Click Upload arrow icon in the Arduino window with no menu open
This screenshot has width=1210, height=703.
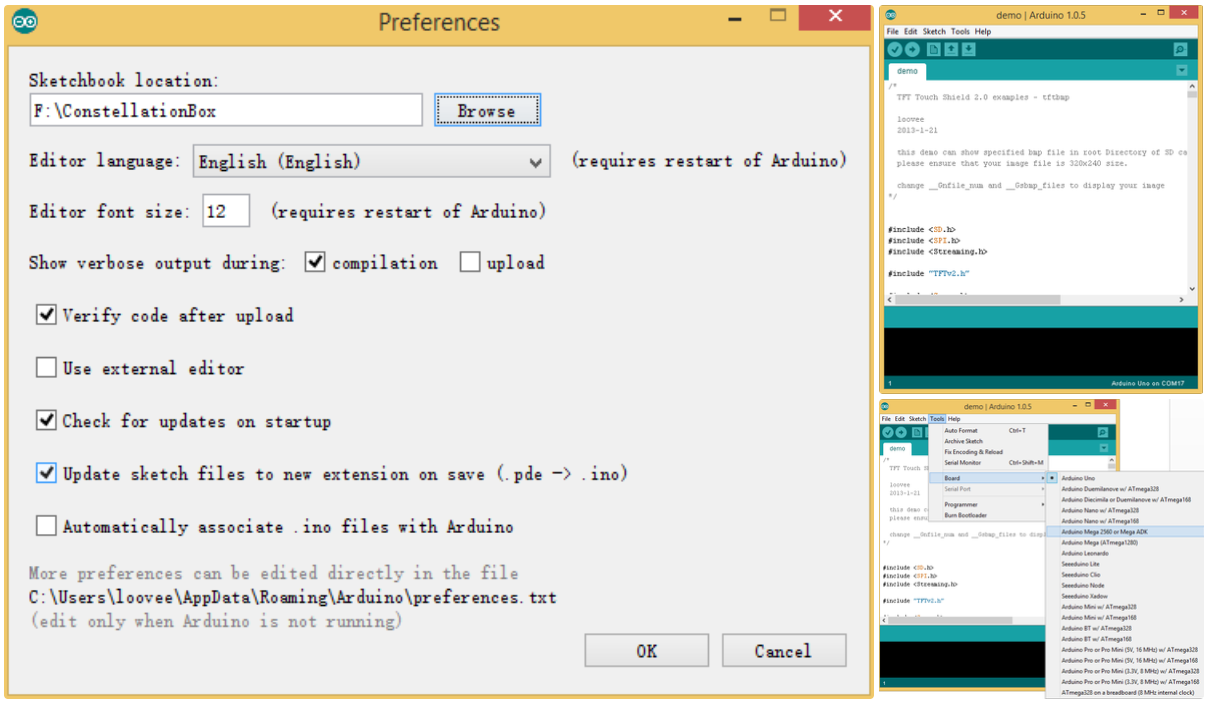(912, 49)
